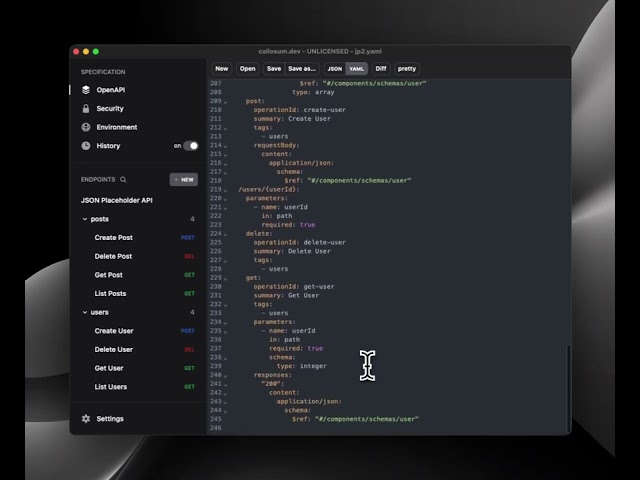This screenshot has height=480, width=640.
Task: Fold code at line 212 arrow
Action: click(x=225, y=128)
